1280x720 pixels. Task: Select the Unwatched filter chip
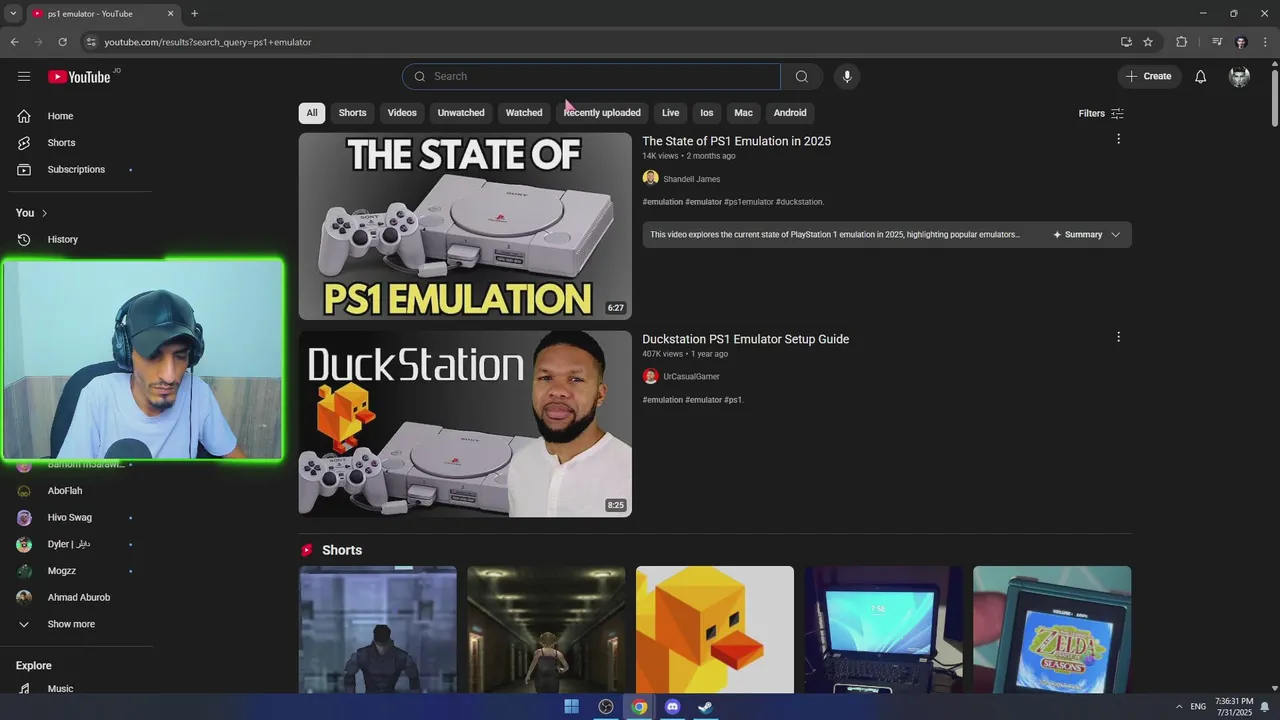[461, 113]
